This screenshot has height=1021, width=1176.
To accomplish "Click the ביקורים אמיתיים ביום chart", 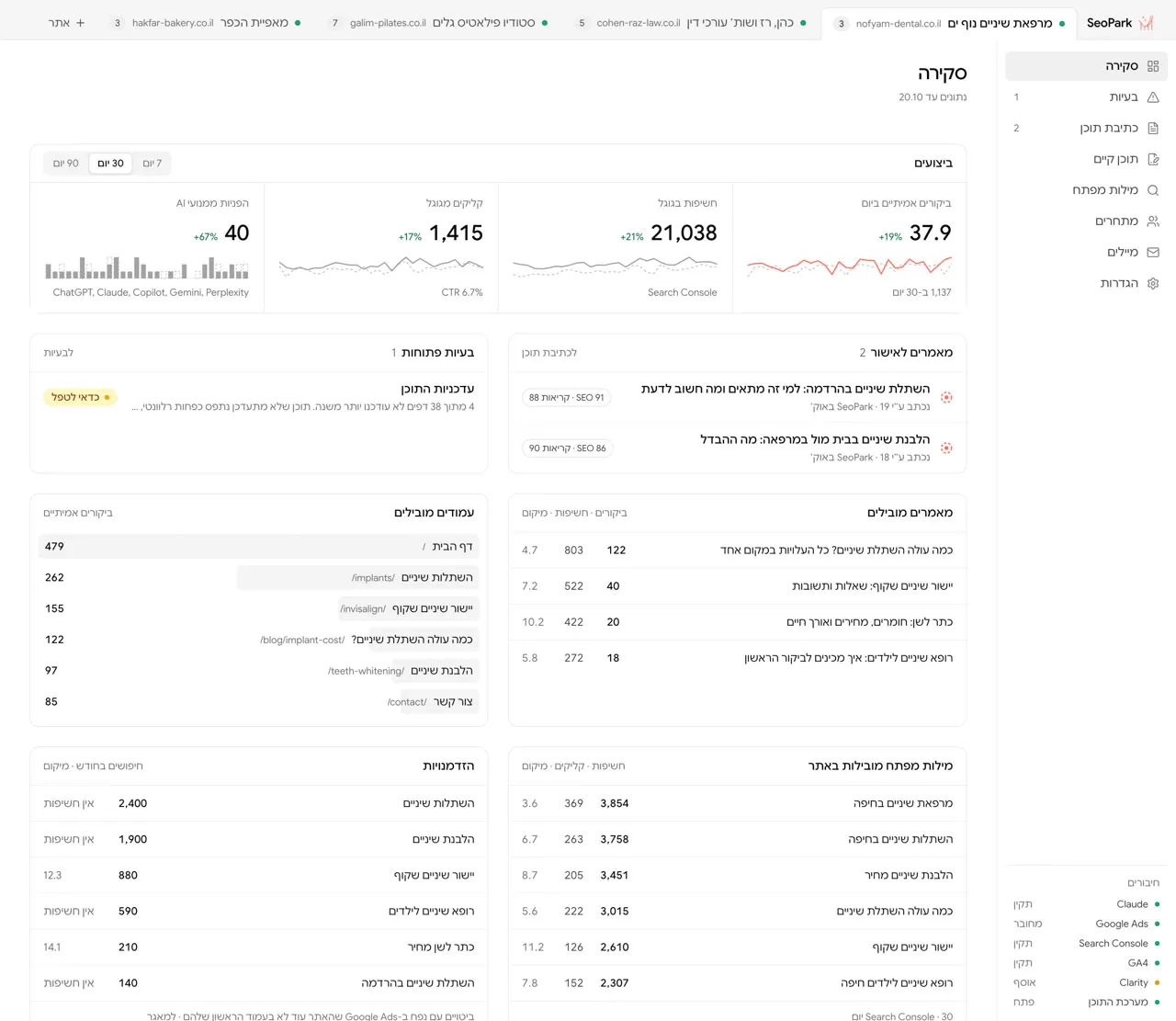I will pos(849,267).
